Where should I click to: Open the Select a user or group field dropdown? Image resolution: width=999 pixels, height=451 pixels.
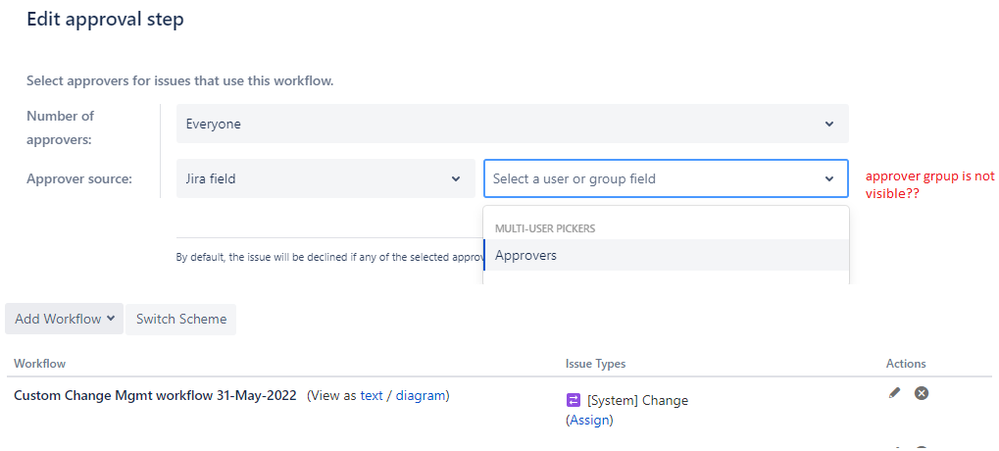[x=665, y=179]
